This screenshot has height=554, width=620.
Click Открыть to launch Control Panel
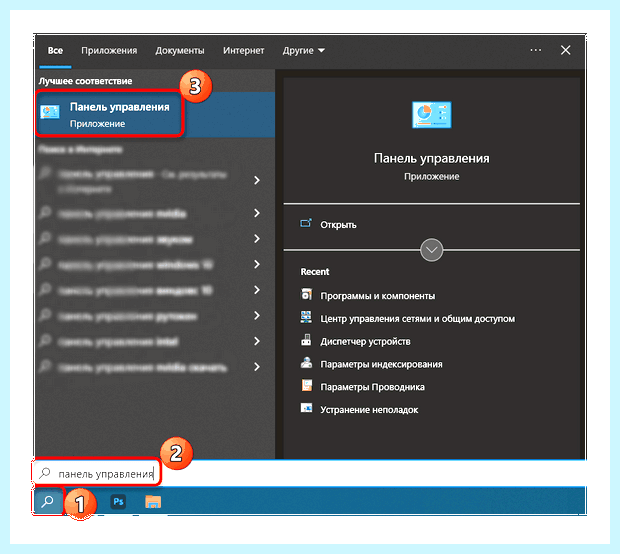(338, 225)
